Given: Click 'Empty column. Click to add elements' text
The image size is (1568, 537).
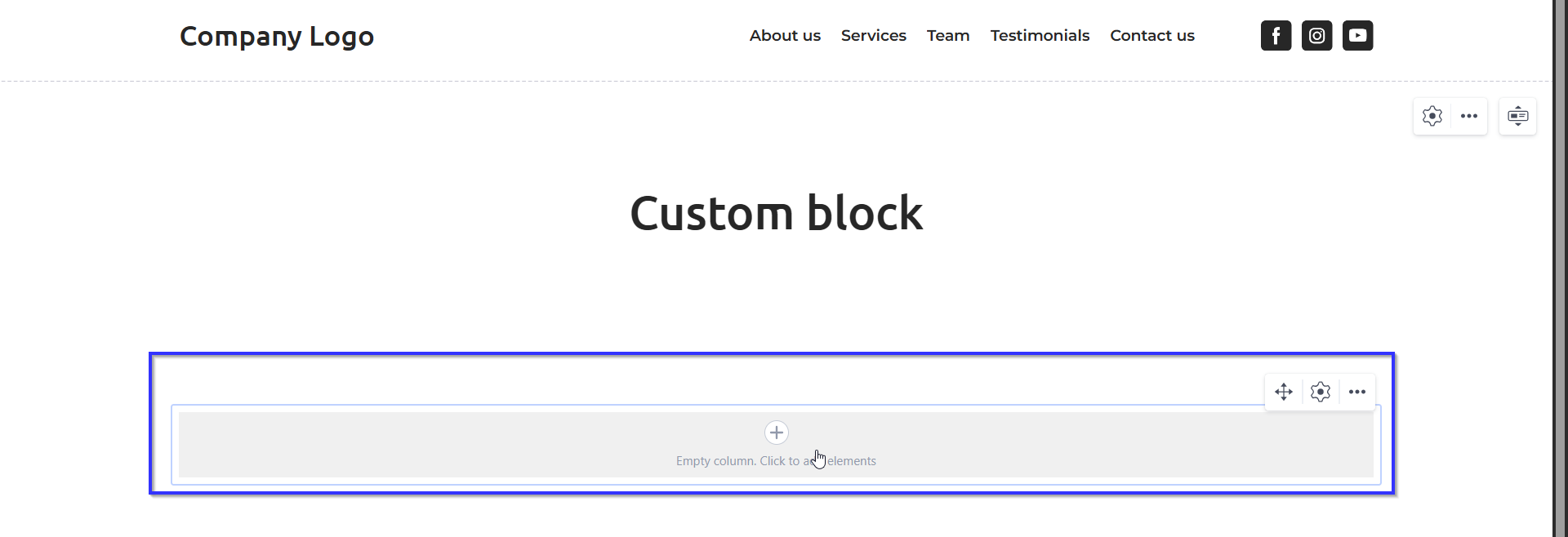Looking at the screenshot, I should [x=776, y=461].
